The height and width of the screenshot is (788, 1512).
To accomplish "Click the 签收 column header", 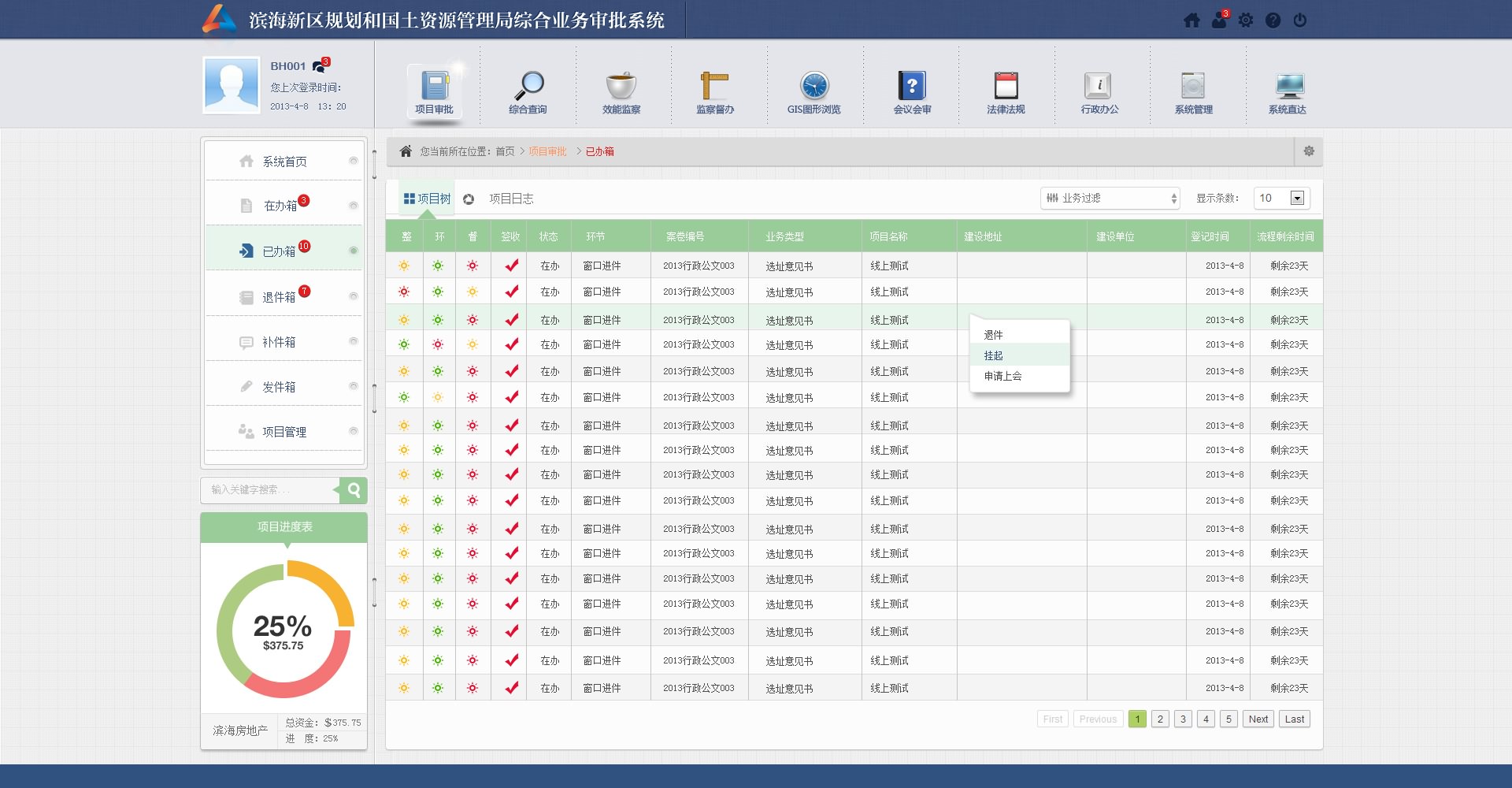I will pos(510,236).
